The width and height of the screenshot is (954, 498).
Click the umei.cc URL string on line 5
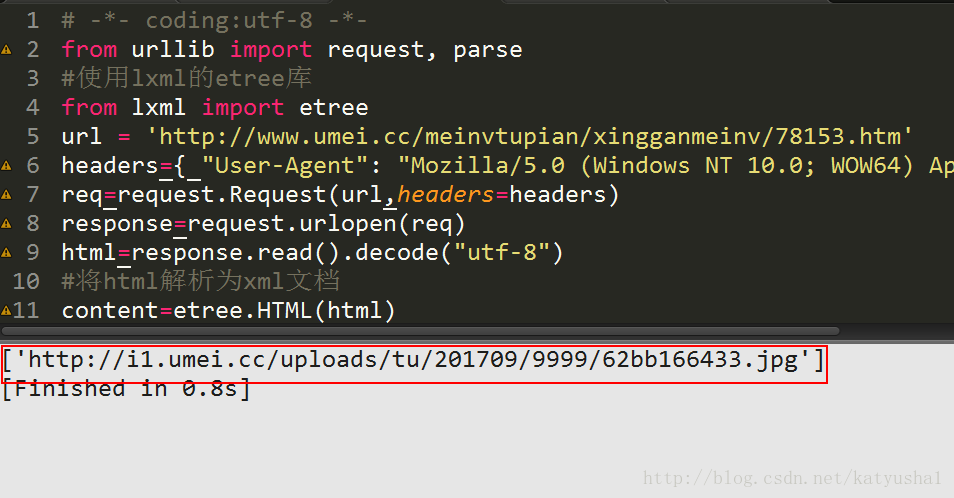tap(529, 137)
